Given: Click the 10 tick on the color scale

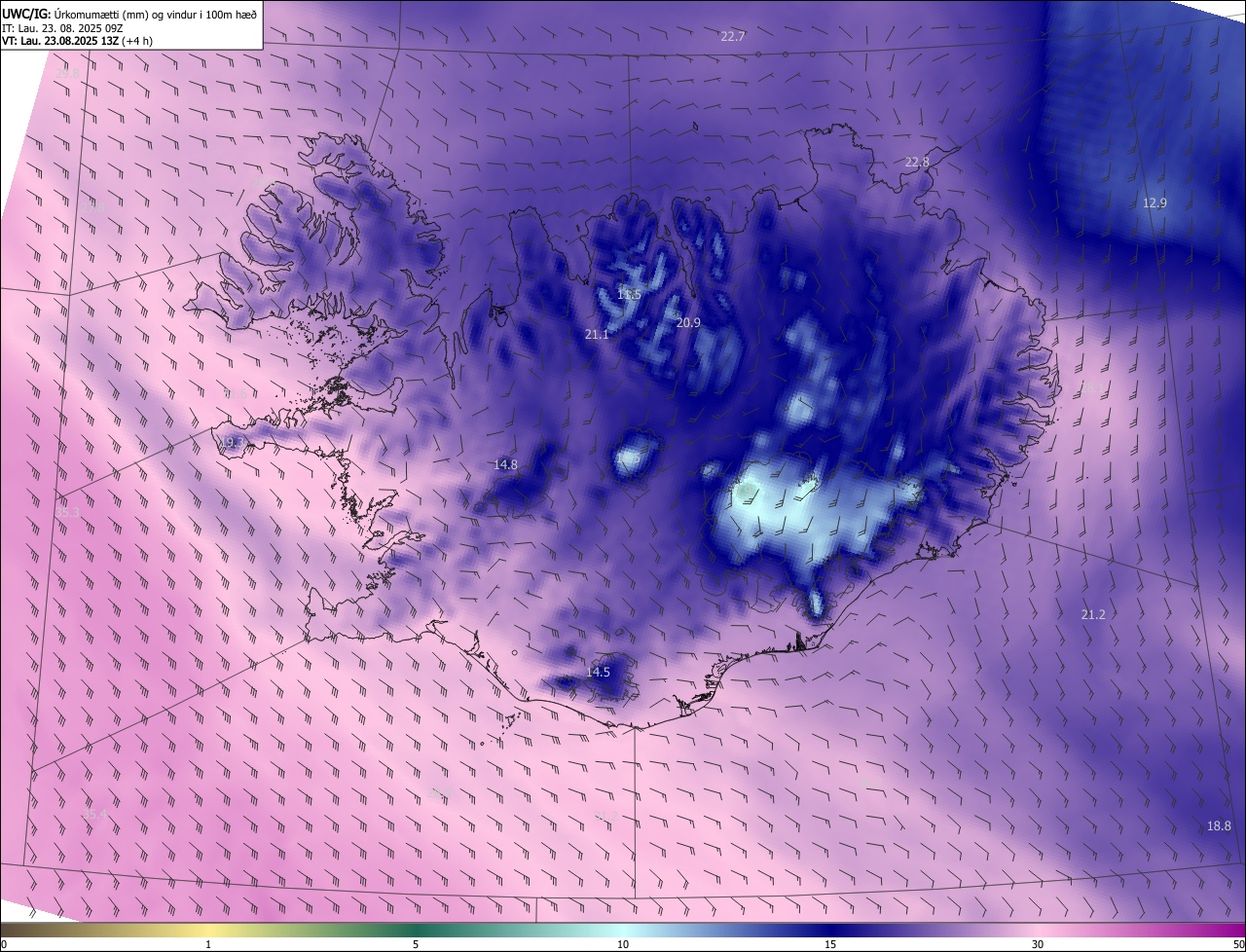Looking at the screenshot, I should 623,945.
